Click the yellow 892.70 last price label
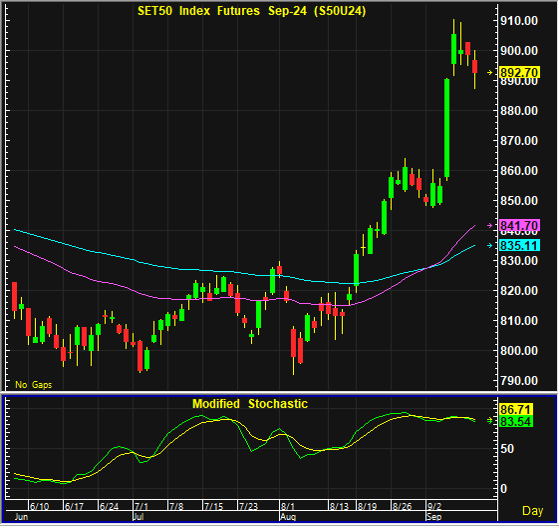This screenshot has height=526, width=559. coord(519,72)
